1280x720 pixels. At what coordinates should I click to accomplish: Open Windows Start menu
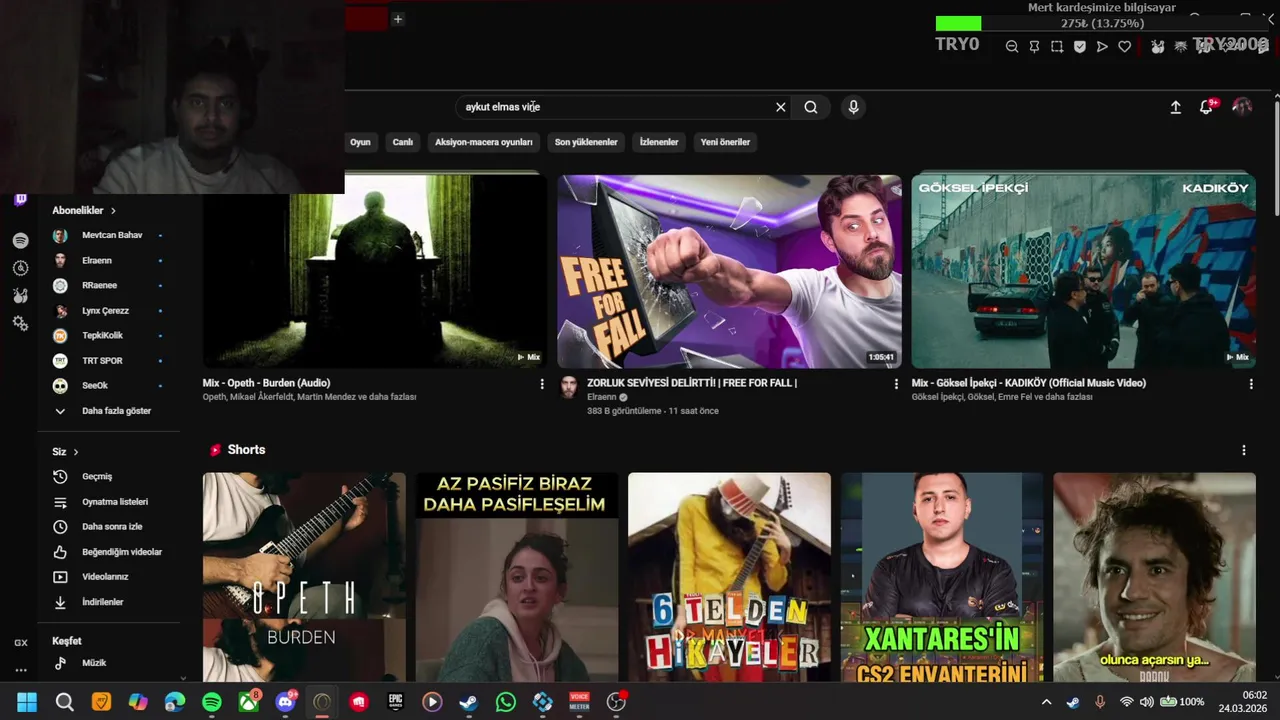tap(27, 702)
